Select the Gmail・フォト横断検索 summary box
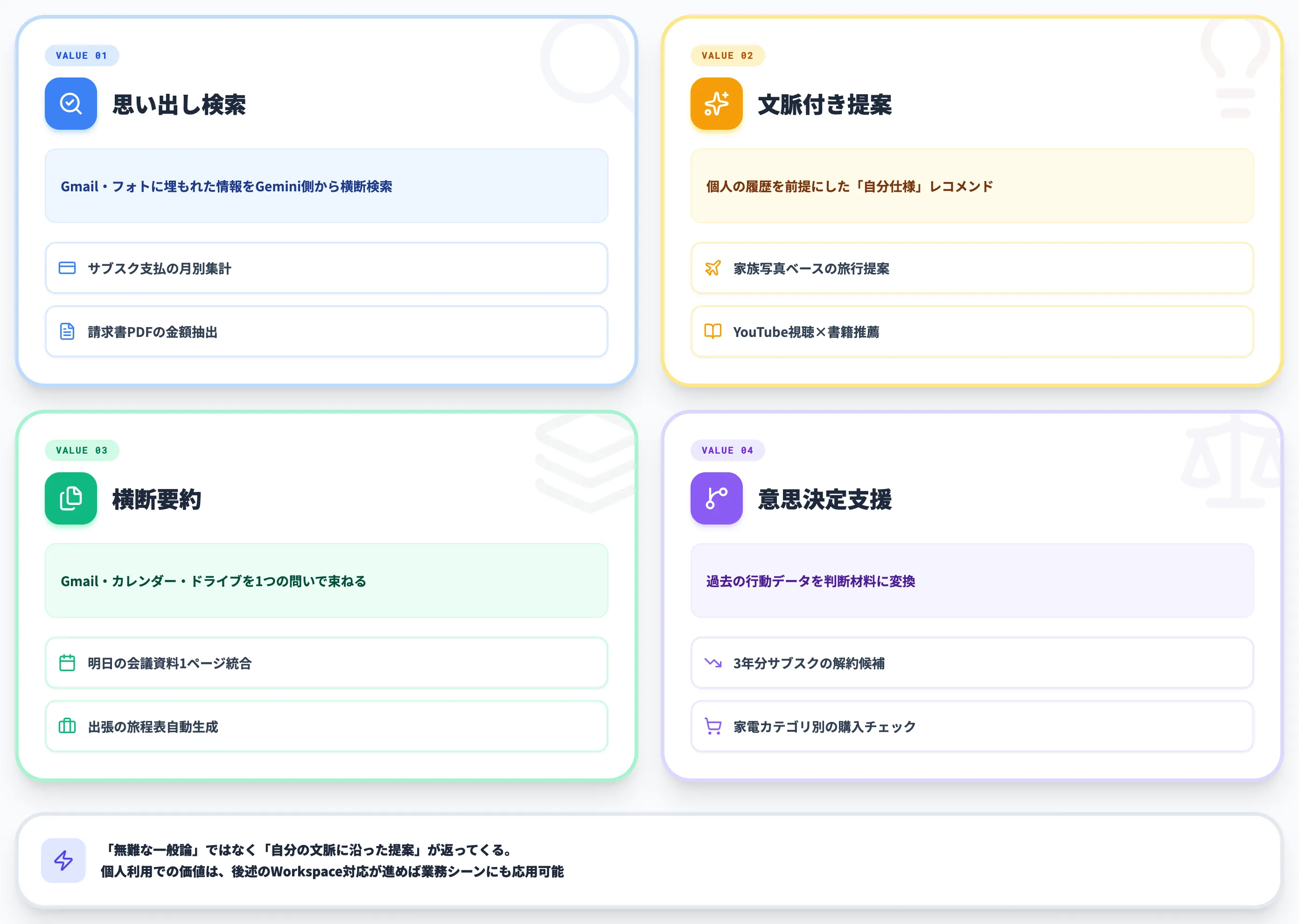Viewport: 1299px width, 924px height. click(x=327, y=186)
